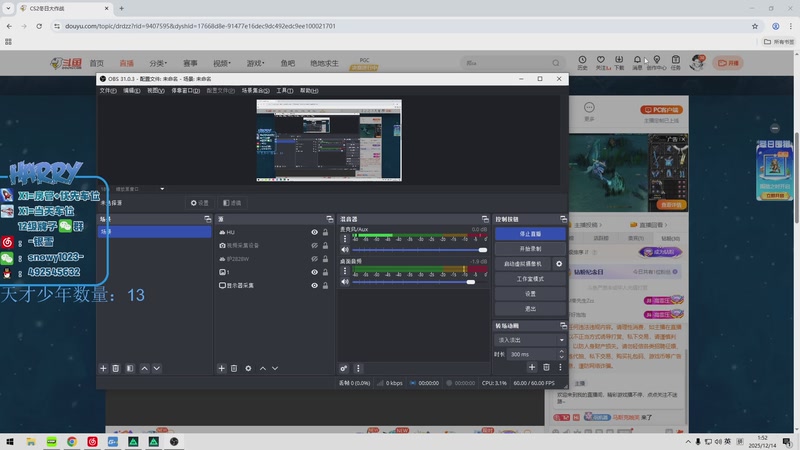
Task: Mute the 麦克风/Aux channel speaker icon
Action: click(x=345, y=249)
